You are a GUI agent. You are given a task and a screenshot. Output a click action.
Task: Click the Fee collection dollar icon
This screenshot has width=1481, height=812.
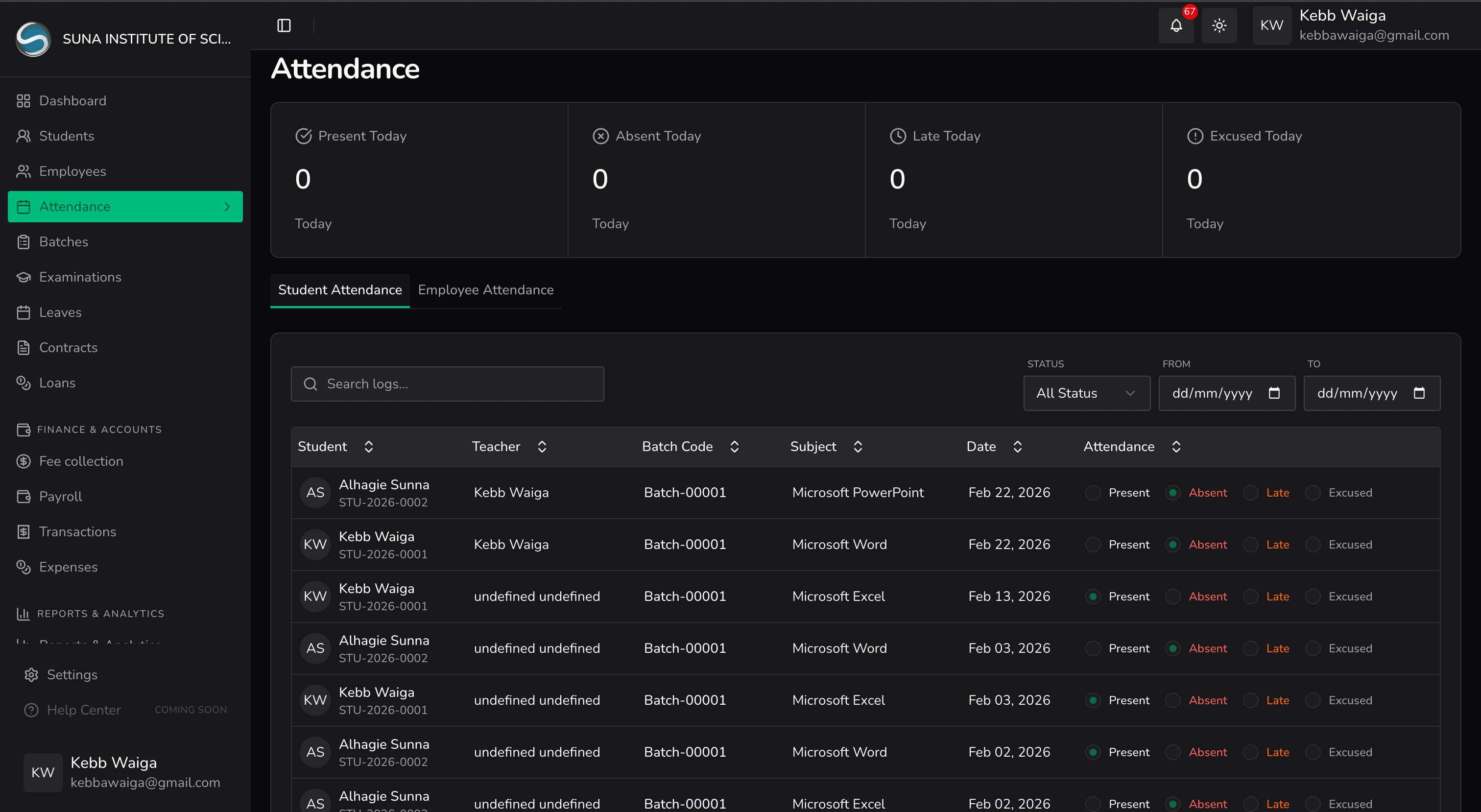24,461
